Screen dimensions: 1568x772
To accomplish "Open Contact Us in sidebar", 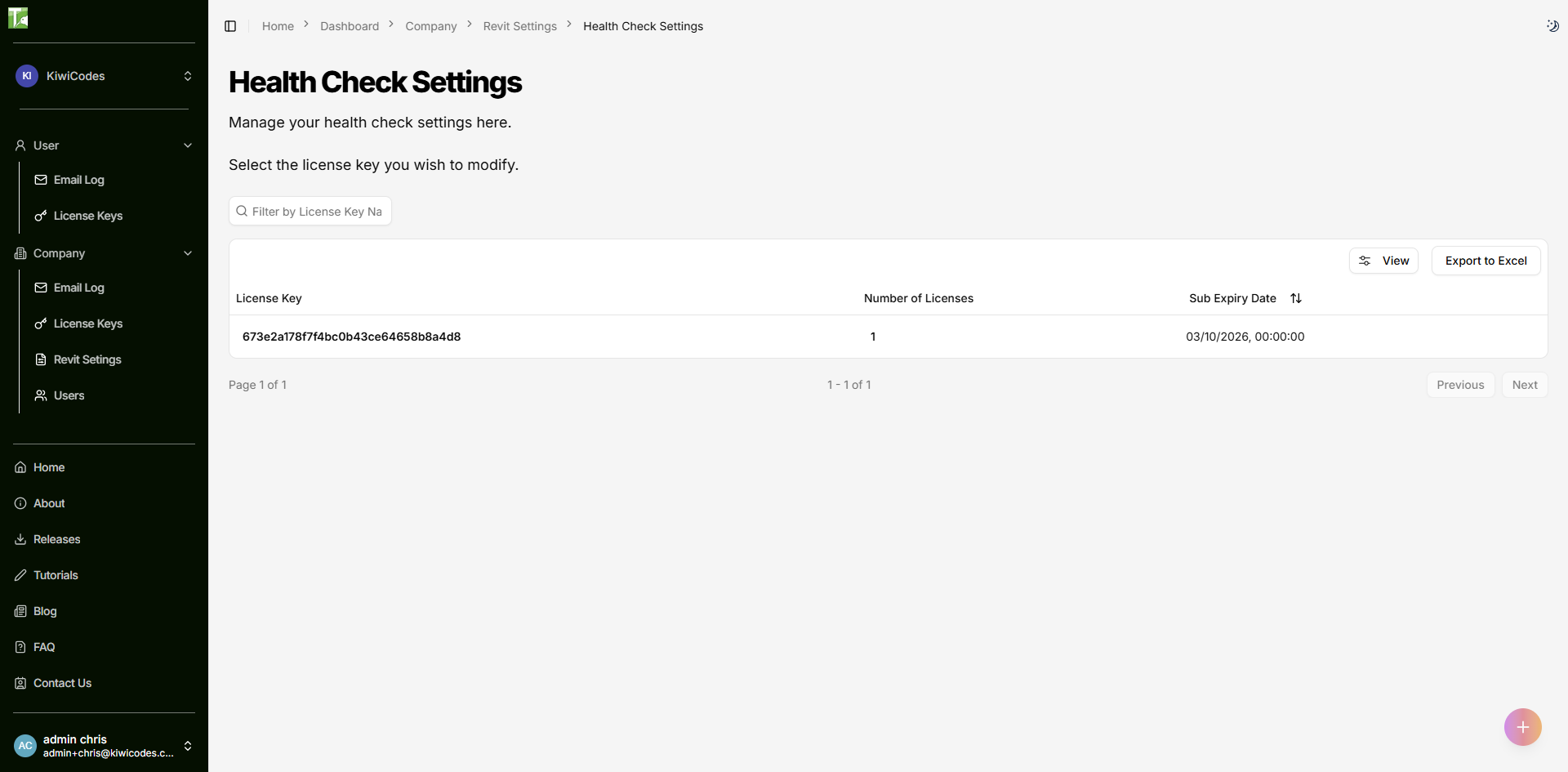I will click(x=62, y=683).
